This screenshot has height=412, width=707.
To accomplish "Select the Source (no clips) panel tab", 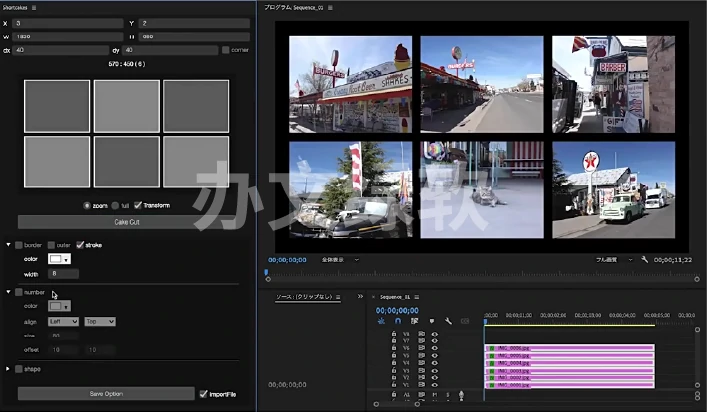I will pyautogui.click(x=305, y=297).
